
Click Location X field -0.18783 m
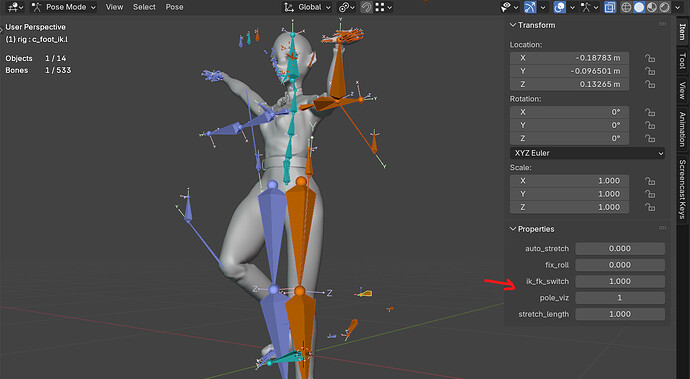tap(569, 58)
